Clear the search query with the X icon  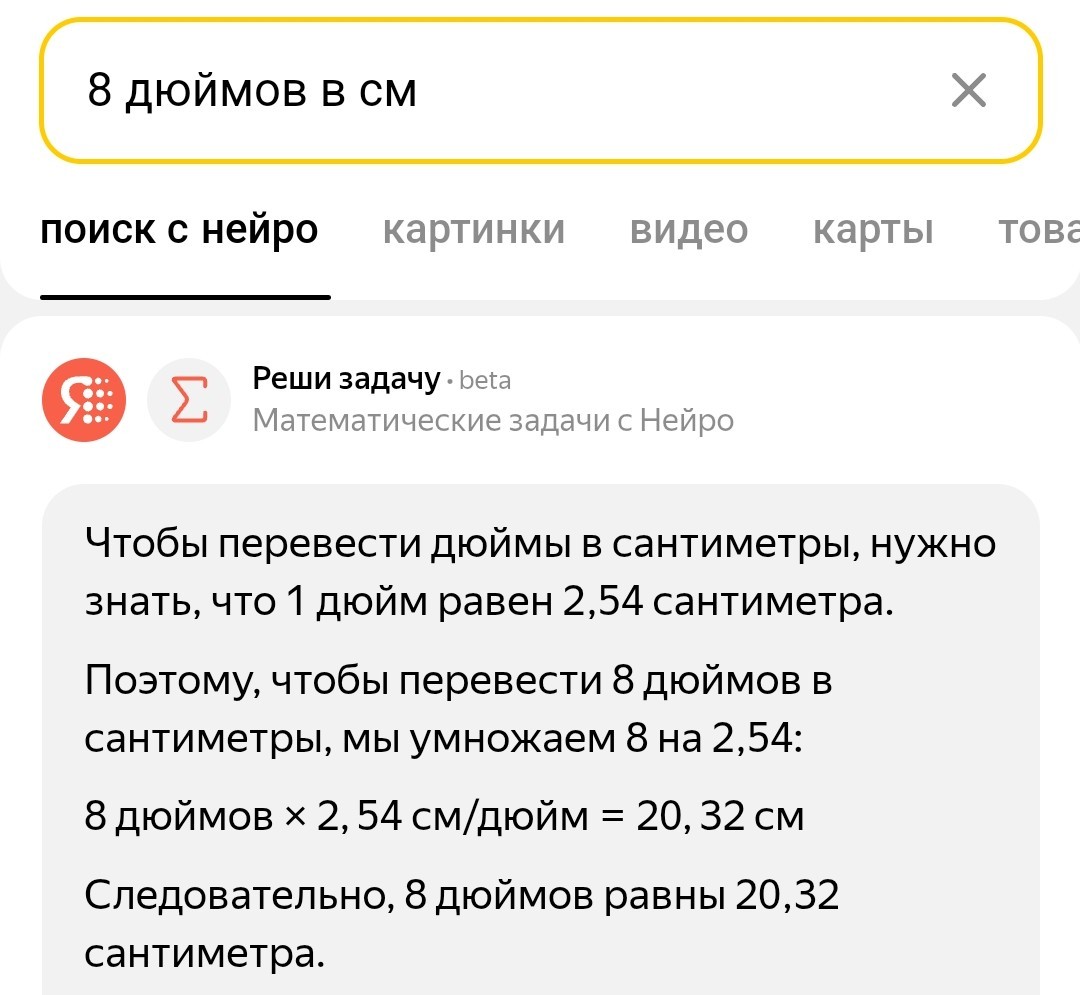968,90
